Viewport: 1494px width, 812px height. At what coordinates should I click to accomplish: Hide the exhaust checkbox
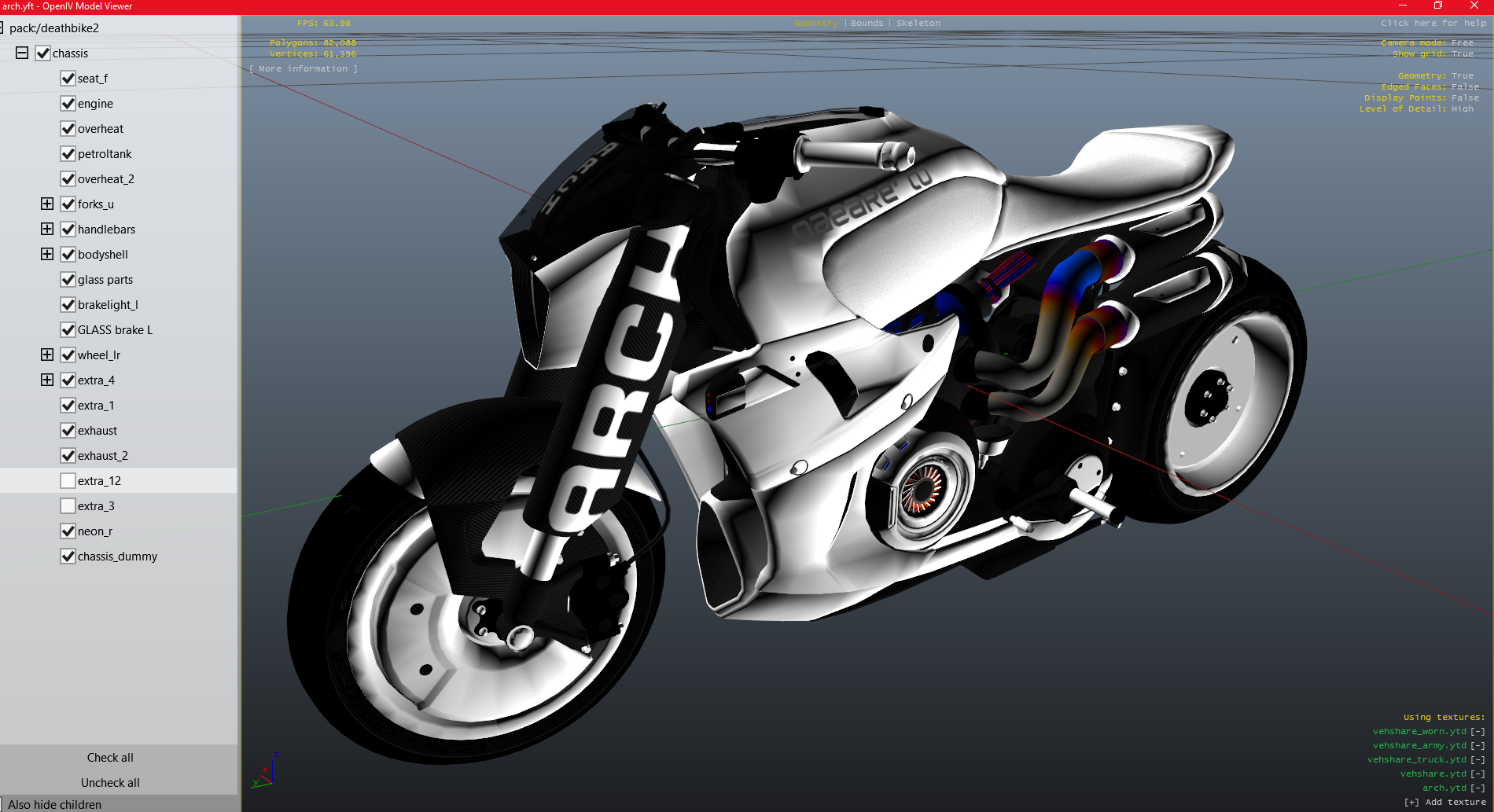point(68,430)
